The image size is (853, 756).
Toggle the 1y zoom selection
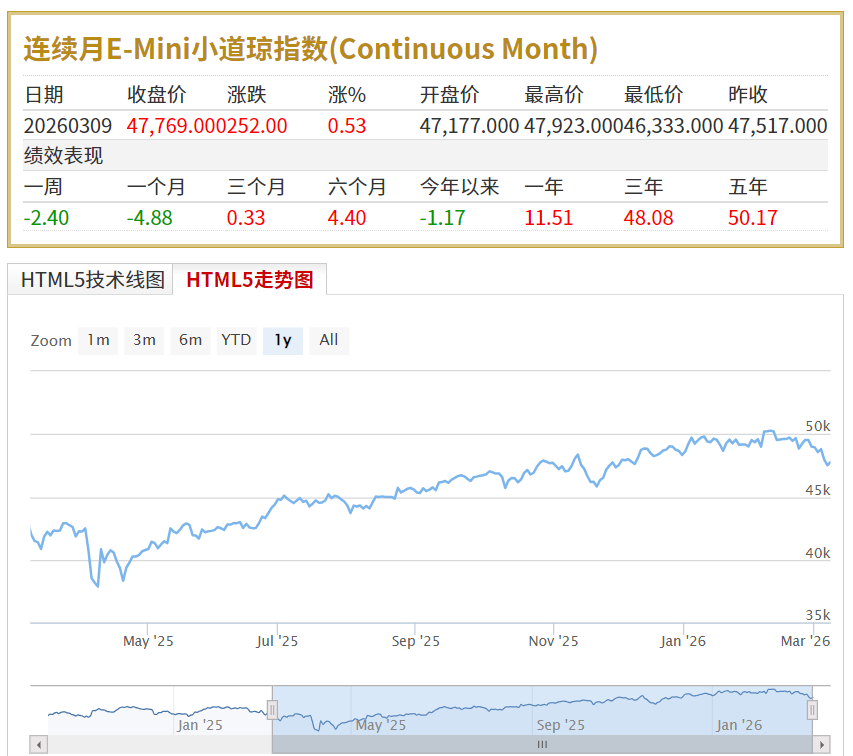[x=281, y=340]
